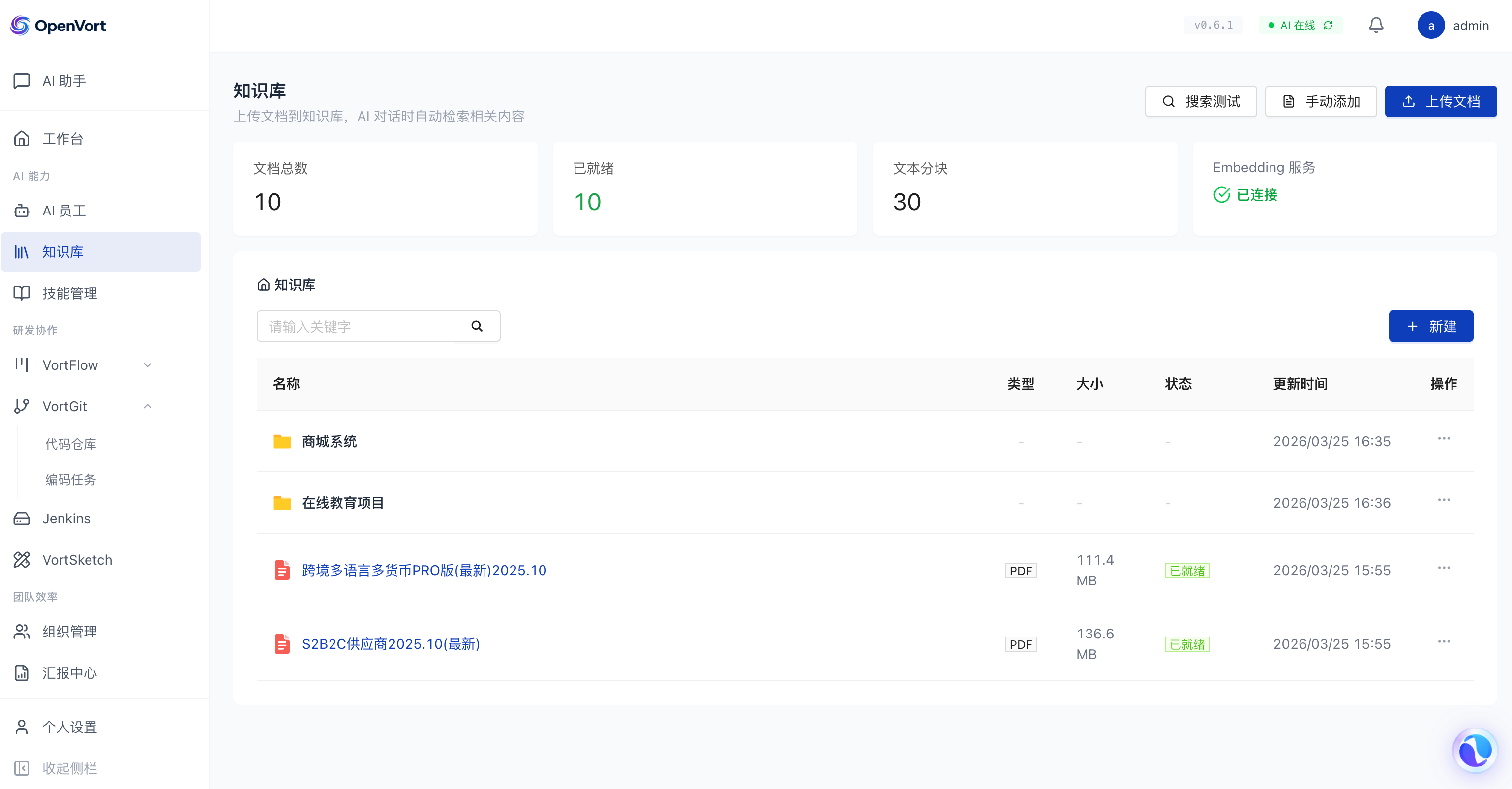Viewport: 1512px width, 789px height.
Task: Focus the 请输入关键字 search field
Action: pyautogui.click(x=355, y=327)
